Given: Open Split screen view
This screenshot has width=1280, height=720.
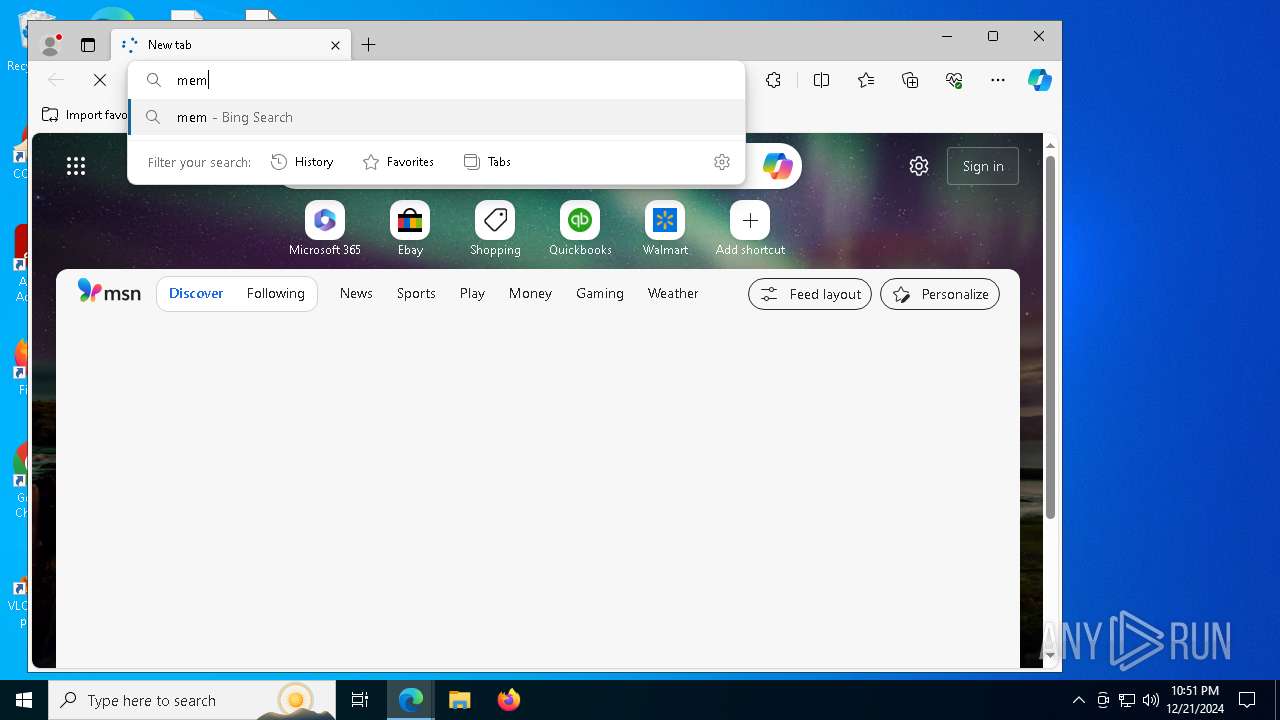Looking at the screenshot, I should (x=821, y=80).
